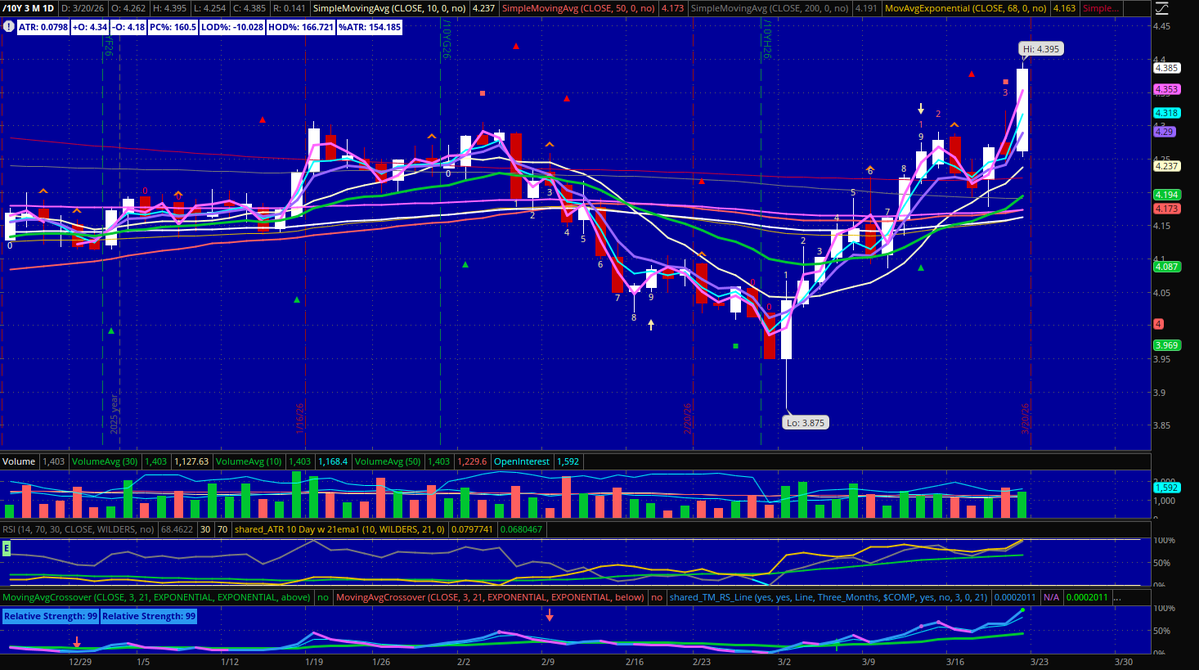The image size is (1199, 670).
Task: Click the +O: 4.34 chart label
Action: [90, 27]
